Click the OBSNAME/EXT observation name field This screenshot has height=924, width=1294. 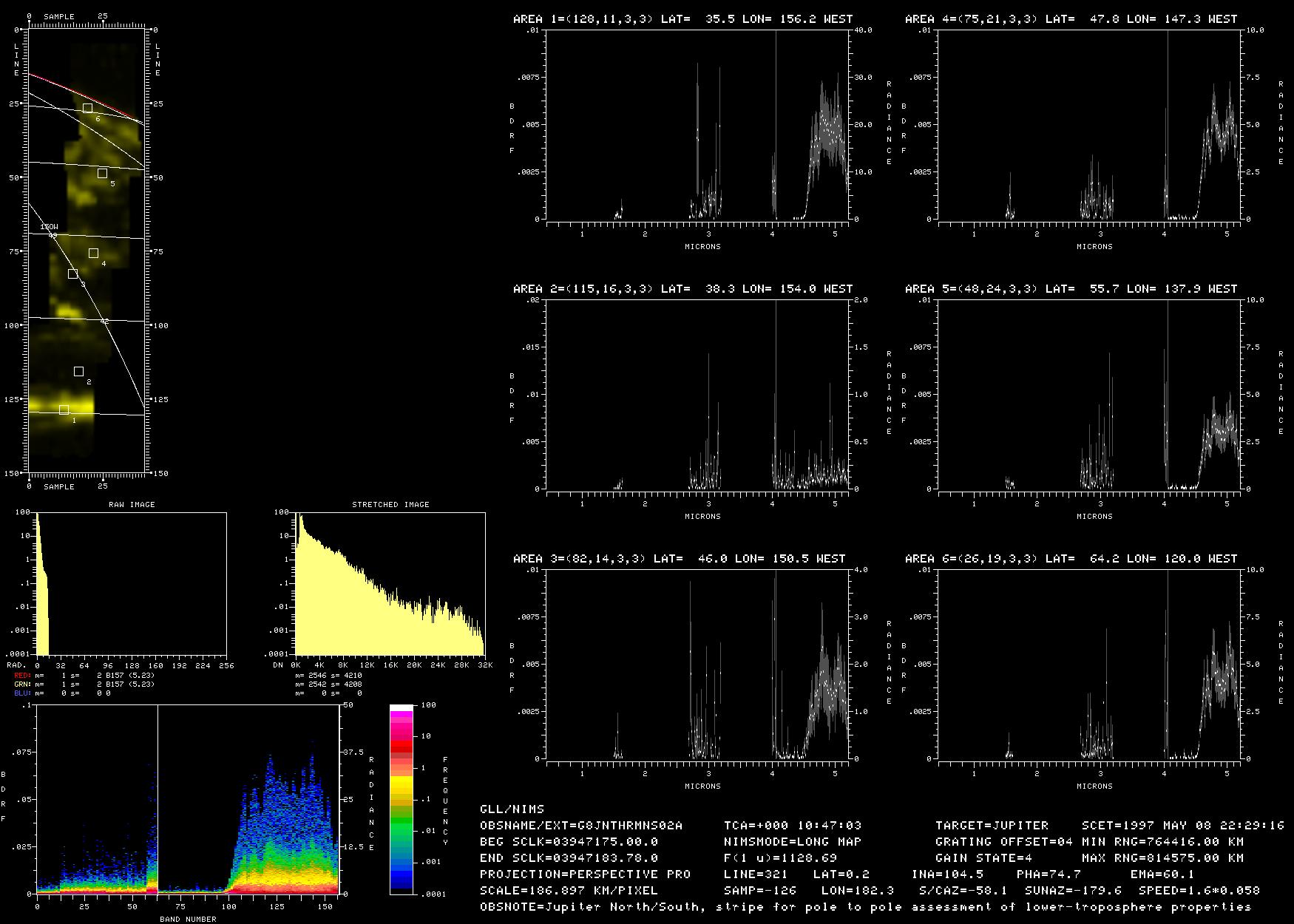(581, 826)
